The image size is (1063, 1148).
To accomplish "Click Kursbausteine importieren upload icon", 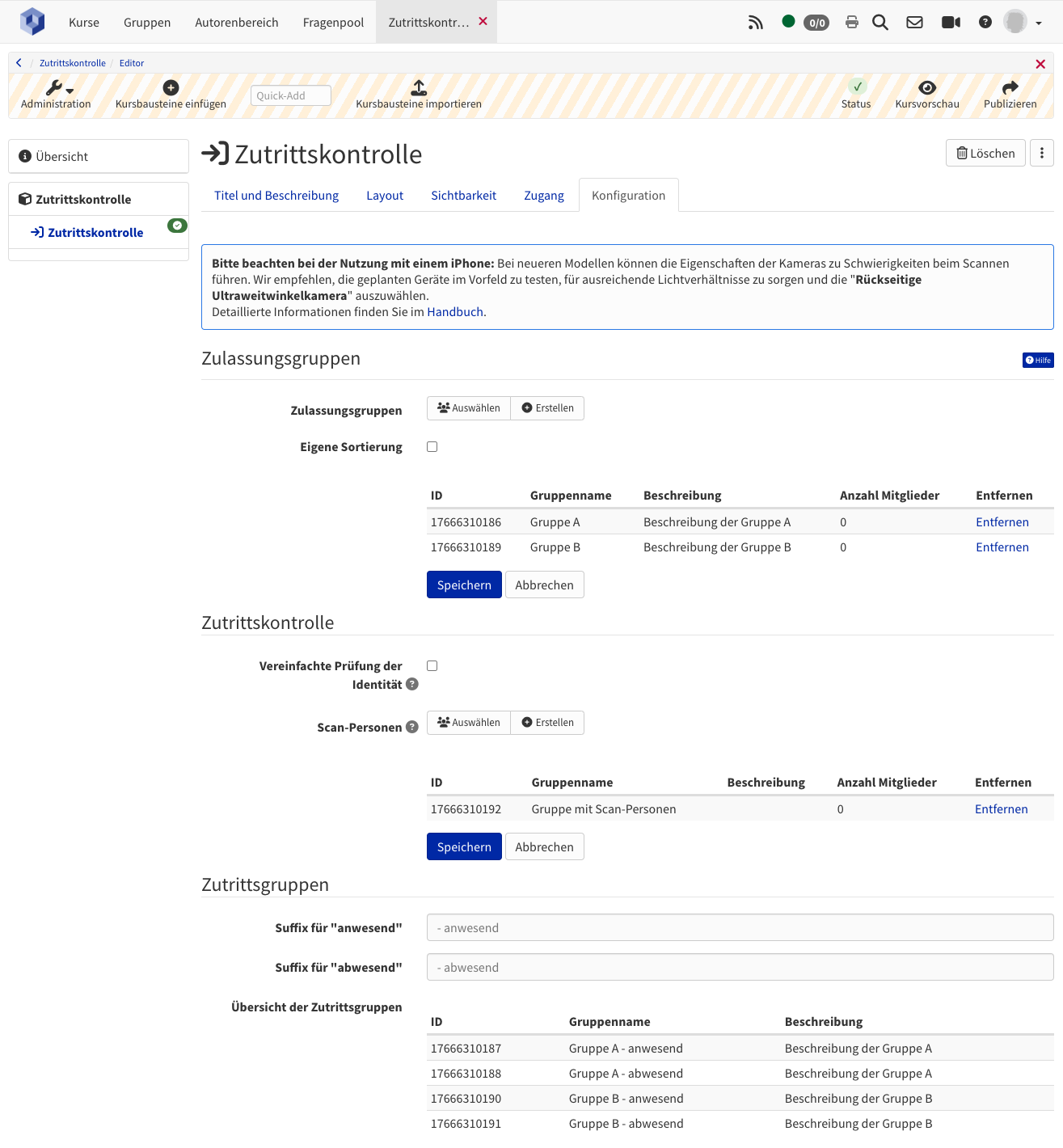I will pyautogui.click(x=419, y=87).
